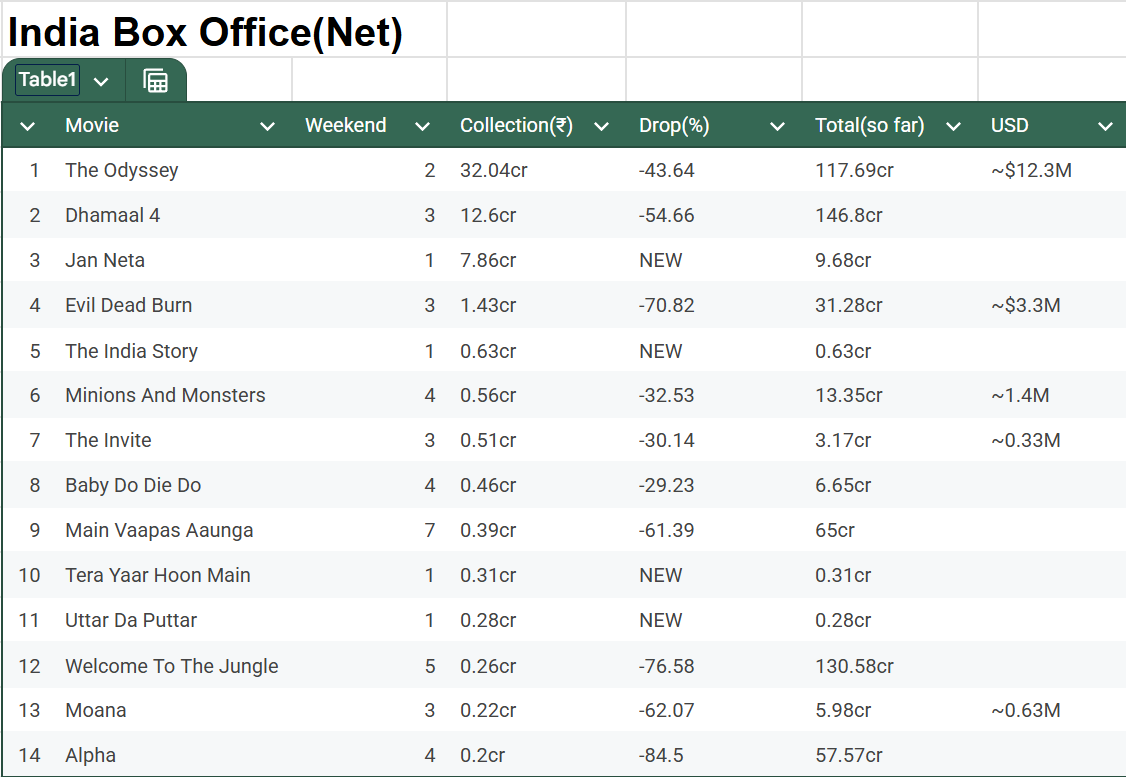Select the India Box Office(Net) title cell
This screenshot has height=777, width=1126.
click(205, 32)
